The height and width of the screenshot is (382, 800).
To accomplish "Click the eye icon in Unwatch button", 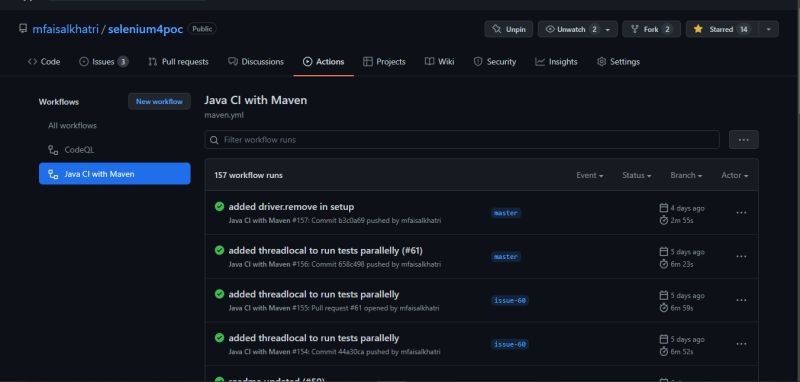I will 550,29.
